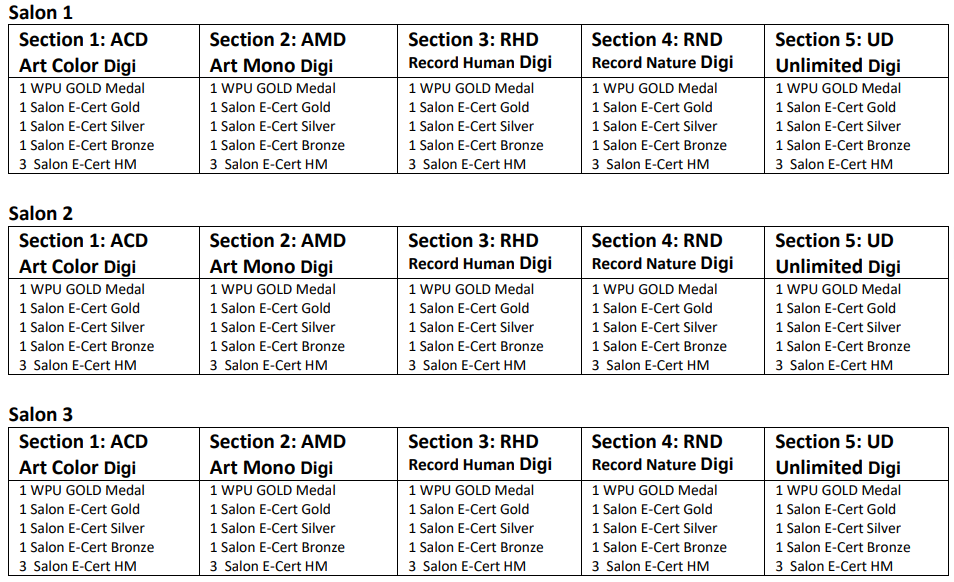The width and height of the screenshot is (954, 582).
Task: Select Salon E-Cert Silver in Salon 1 UD
Action: (x=838, y=126)
